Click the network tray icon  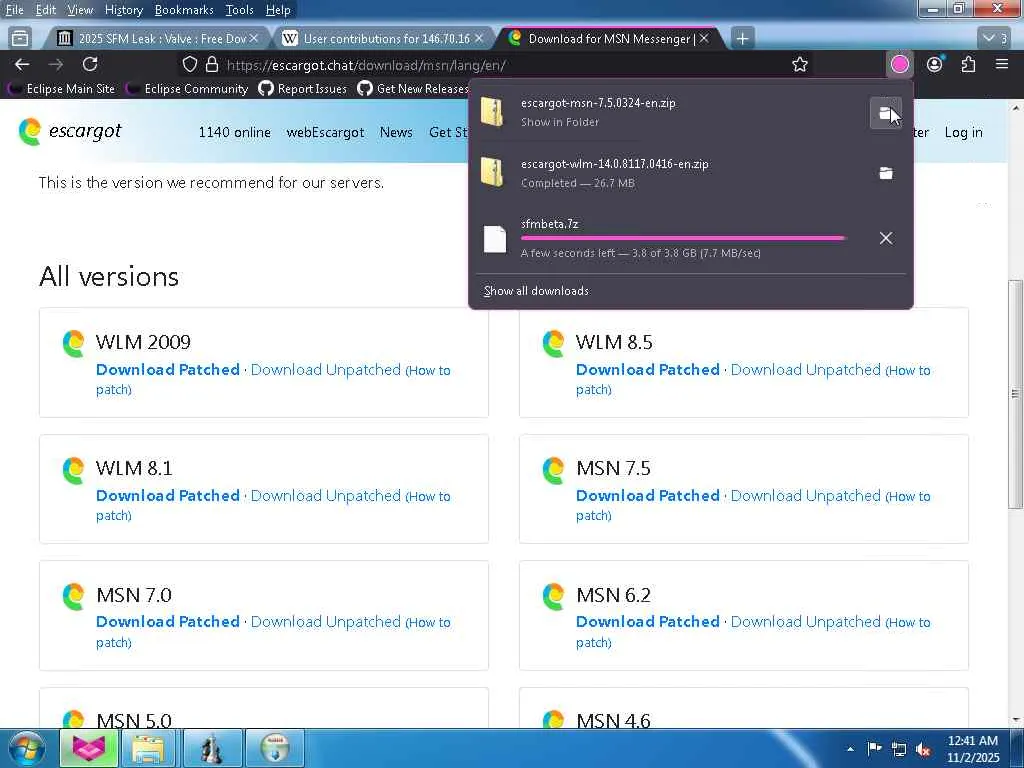pyautogui.click(x=899, y=749)
